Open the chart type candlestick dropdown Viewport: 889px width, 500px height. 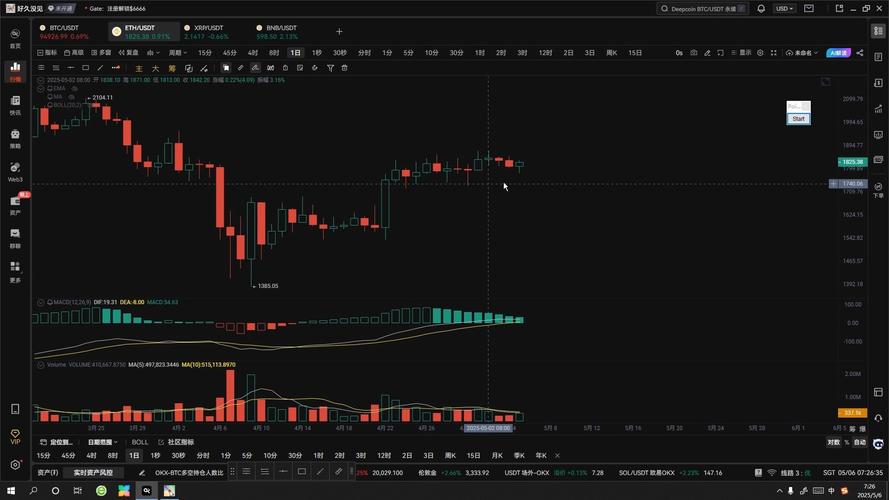(153, 53)
